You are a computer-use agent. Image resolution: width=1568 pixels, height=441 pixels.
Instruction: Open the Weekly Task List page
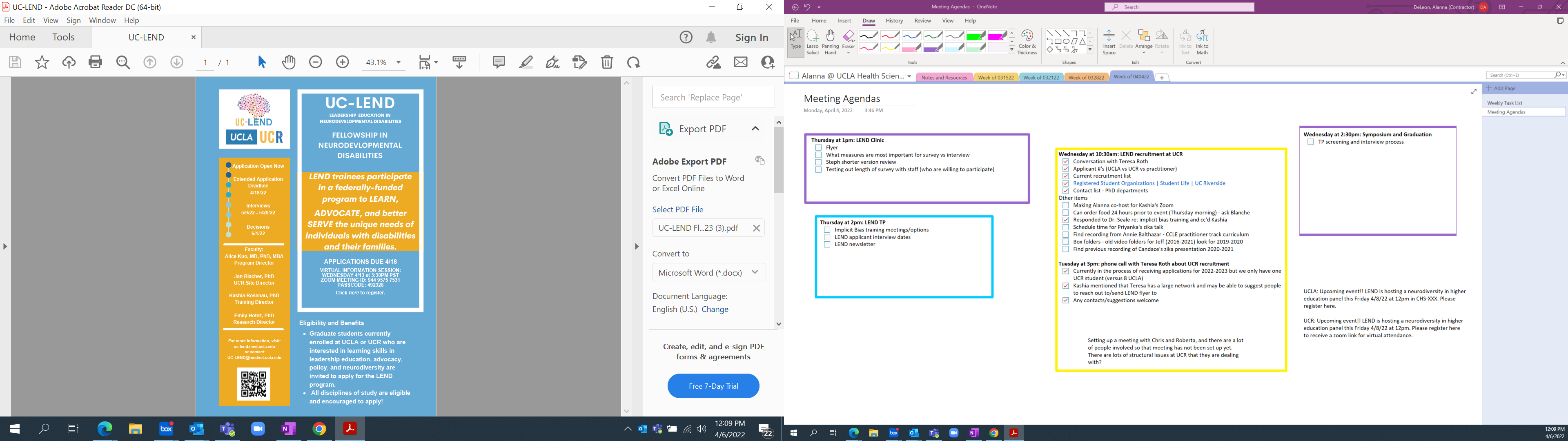pos(1505,103)
